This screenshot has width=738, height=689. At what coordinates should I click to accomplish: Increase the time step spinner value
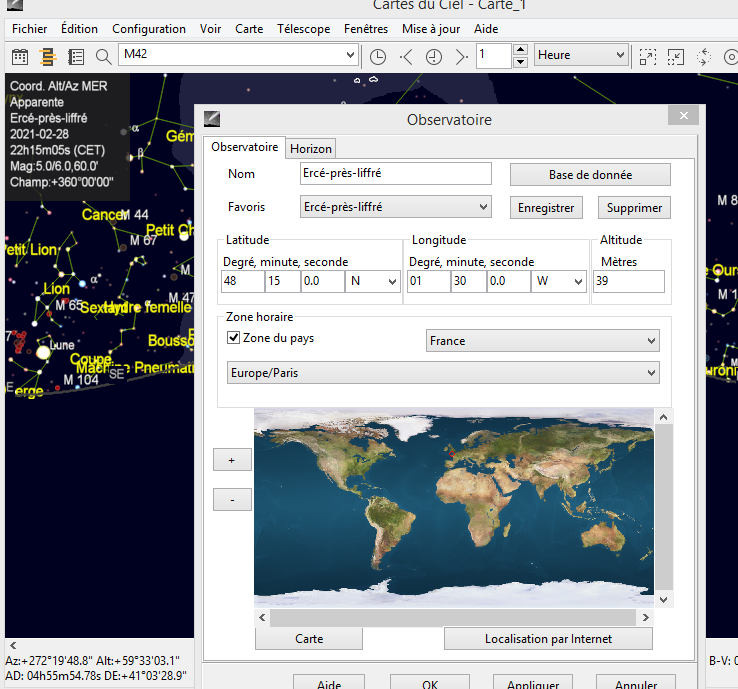click(520, 50)
